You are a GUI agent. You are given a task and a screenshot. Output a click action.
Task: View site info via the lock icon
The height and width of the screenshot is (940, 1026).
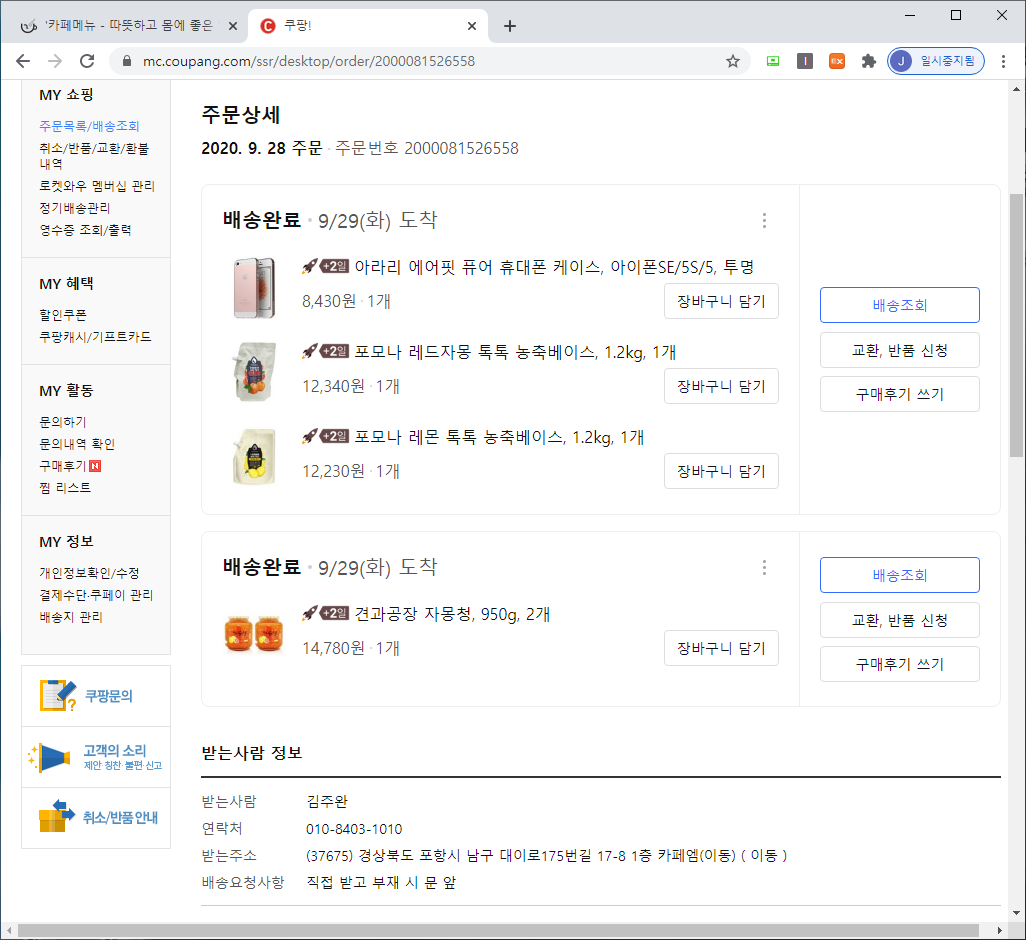tap(128, 61)
